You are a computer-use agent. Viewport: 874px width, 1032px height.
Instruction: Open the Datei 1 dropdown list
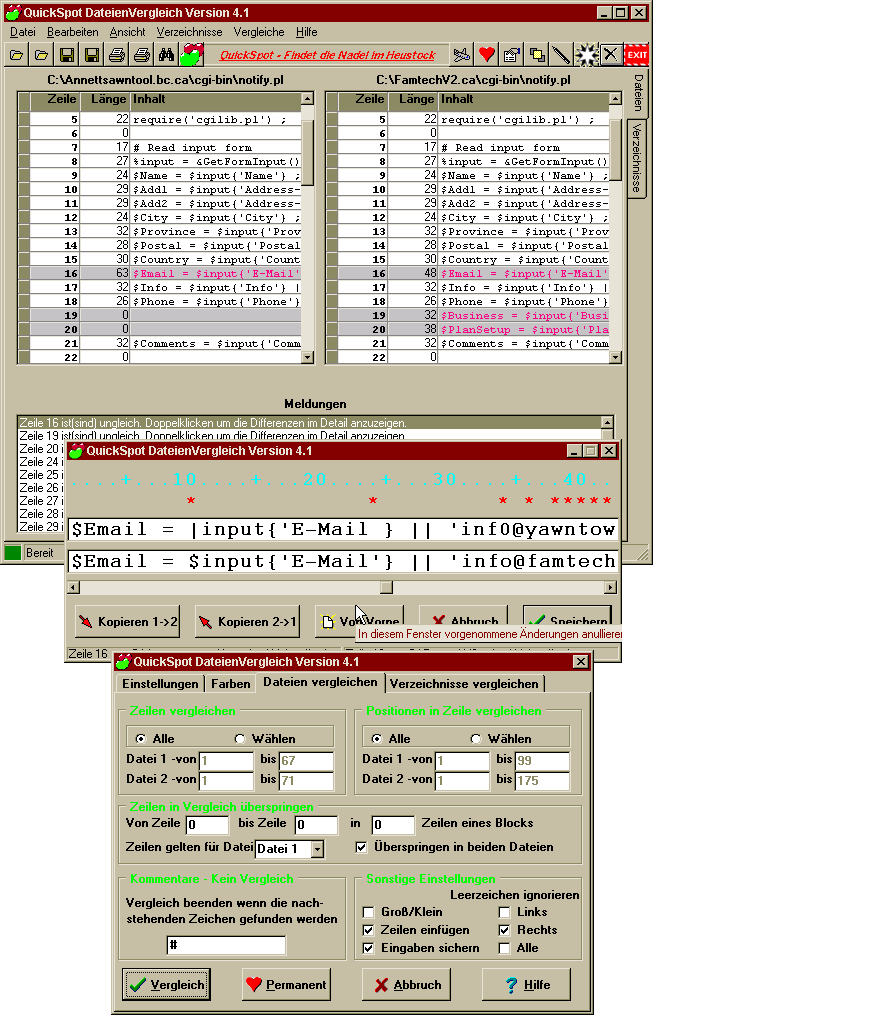317,849
